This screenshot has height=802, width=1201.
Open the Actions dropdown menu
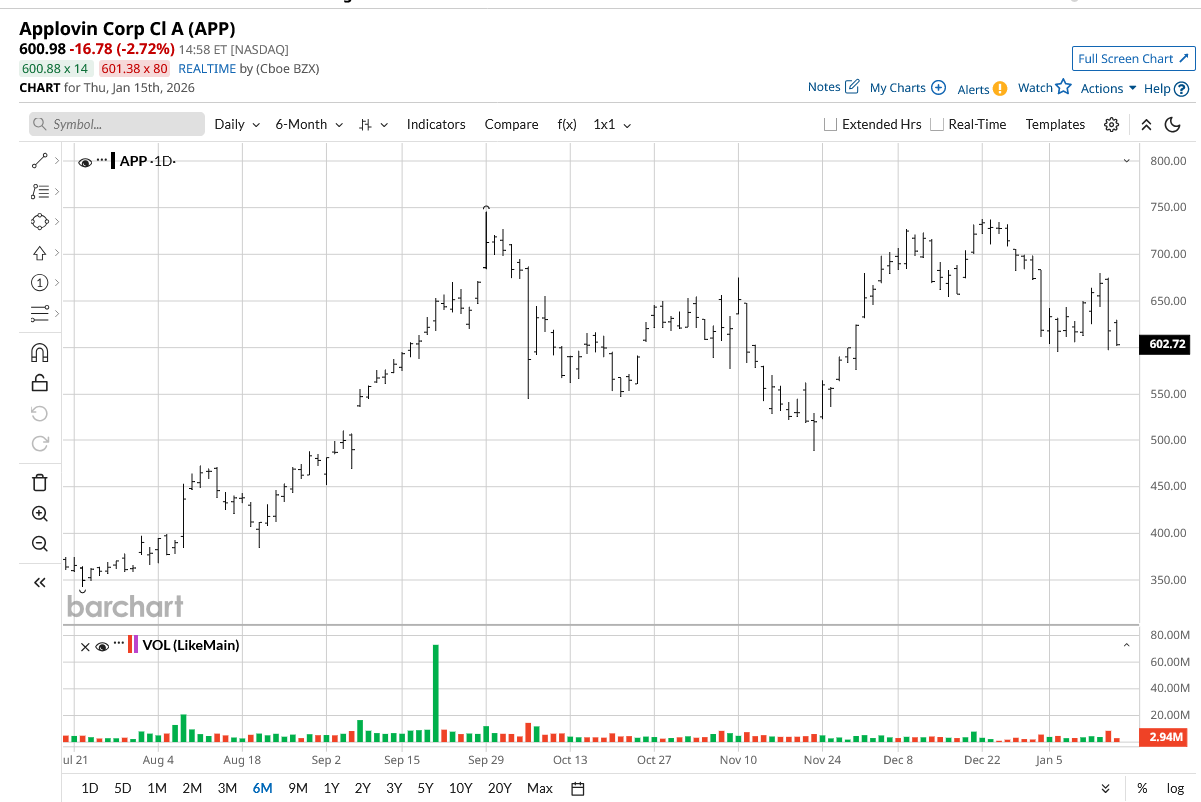[x=1108, y=88]
